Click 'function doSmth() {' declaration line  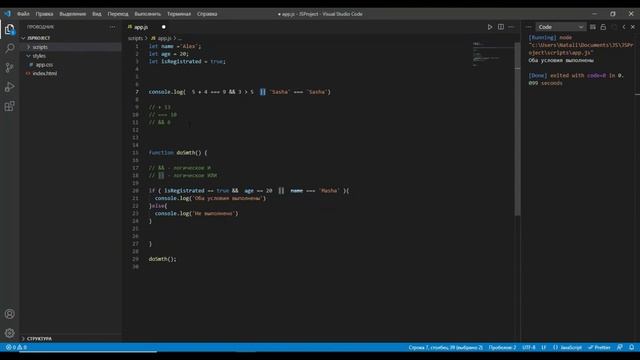point(178,153)
